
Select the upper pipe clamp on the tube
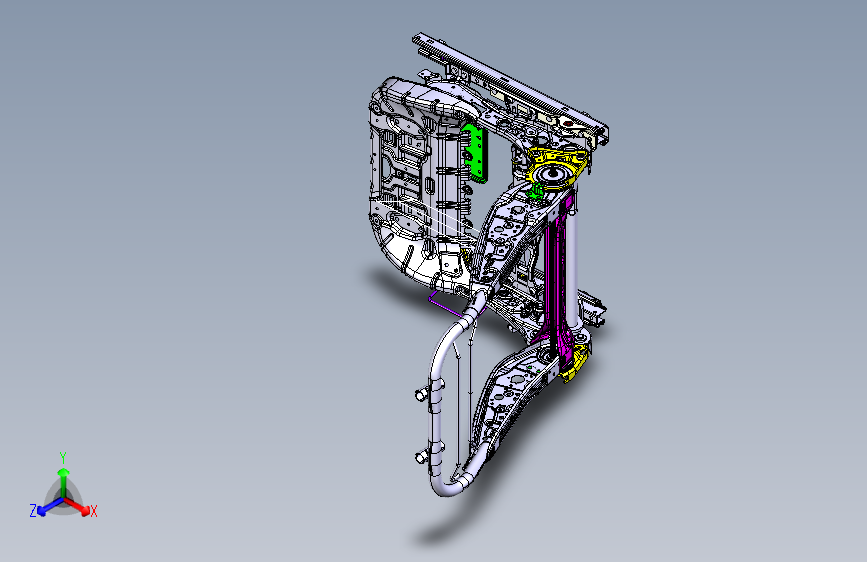(x=429, y=391)
